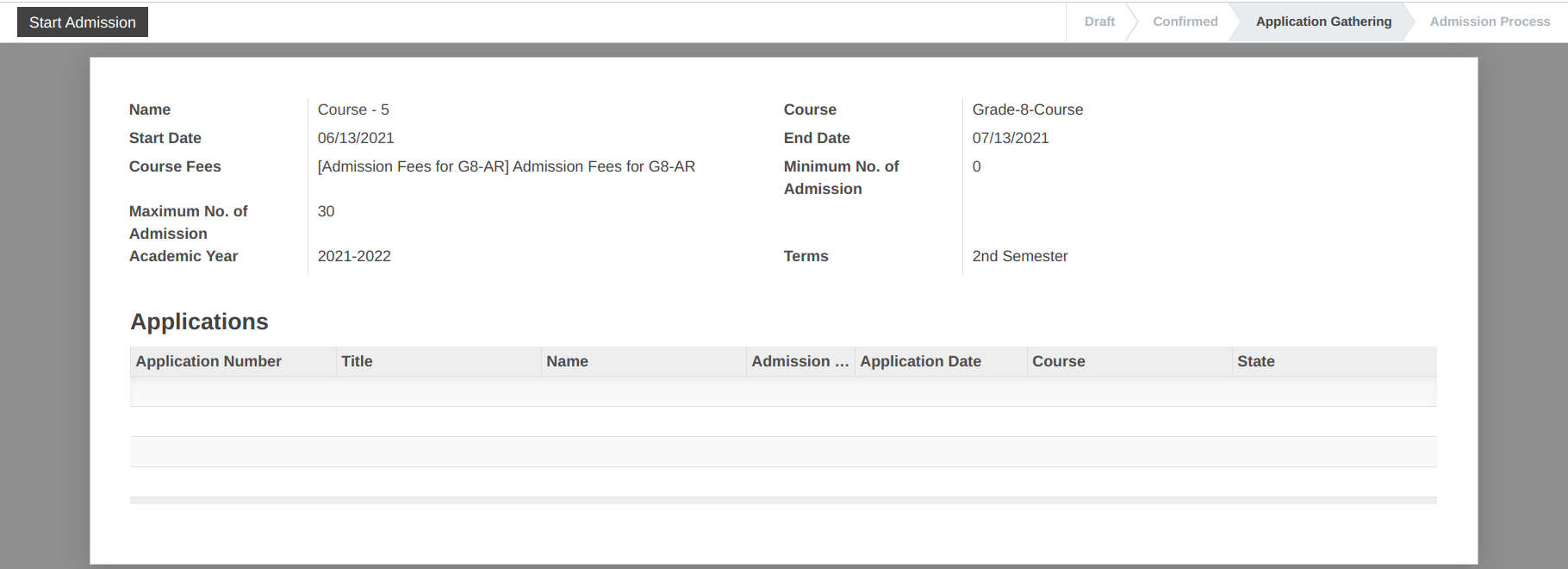
Task: Open the Admission Fees for G8-AR product
Action: (507, 166)
